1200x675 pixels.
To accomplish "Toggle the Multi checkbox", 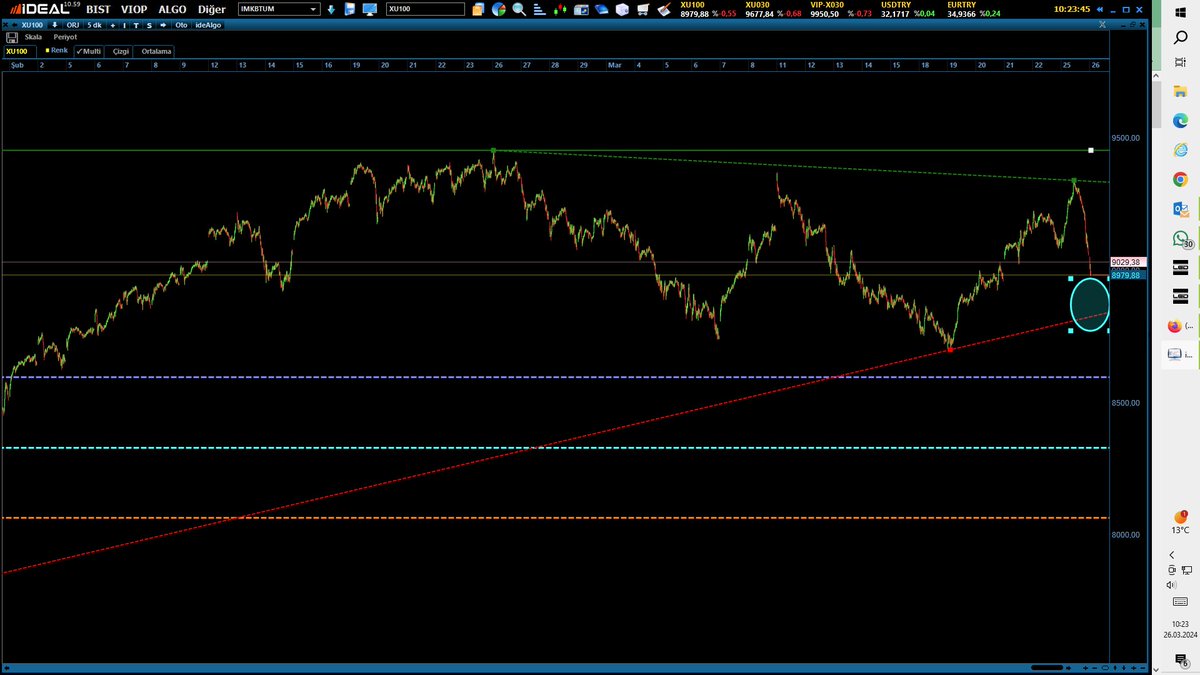I will coord(88,51).
